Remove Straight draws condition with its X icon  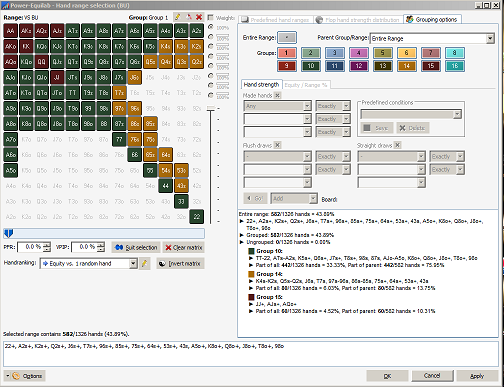pyautogui.click(x=397, y=145)
